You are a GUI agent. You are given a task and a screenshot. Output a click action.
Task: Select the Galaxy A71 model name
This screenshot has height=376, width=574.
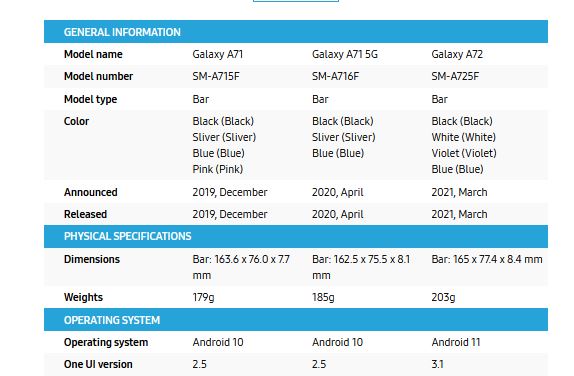point(217,54)
